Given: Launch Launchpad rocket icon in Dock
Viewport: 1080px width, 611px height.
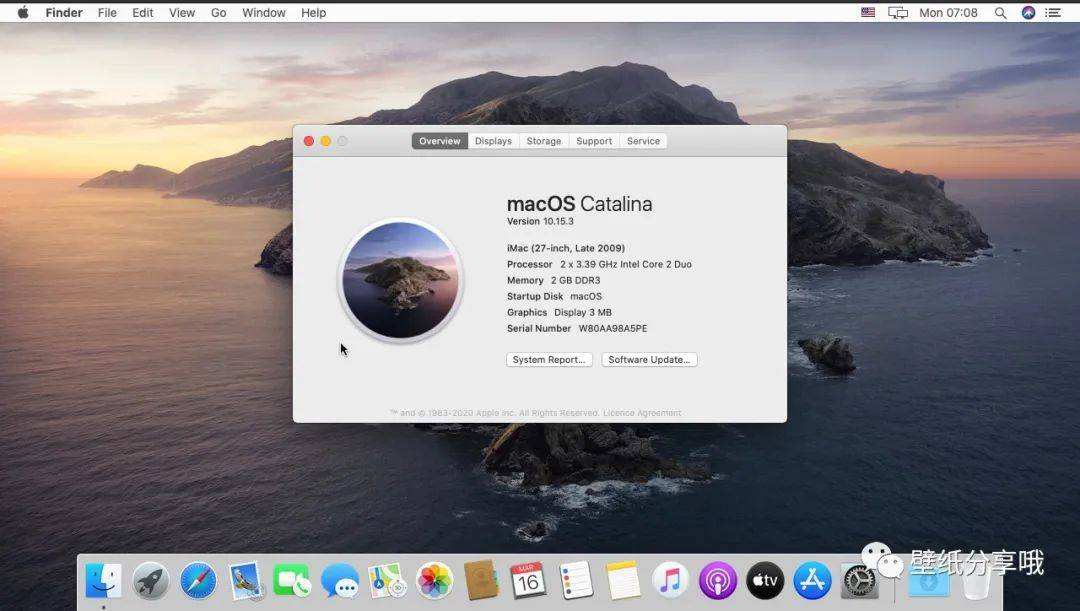Looking at the screenshot, I should tap(151, 580).
